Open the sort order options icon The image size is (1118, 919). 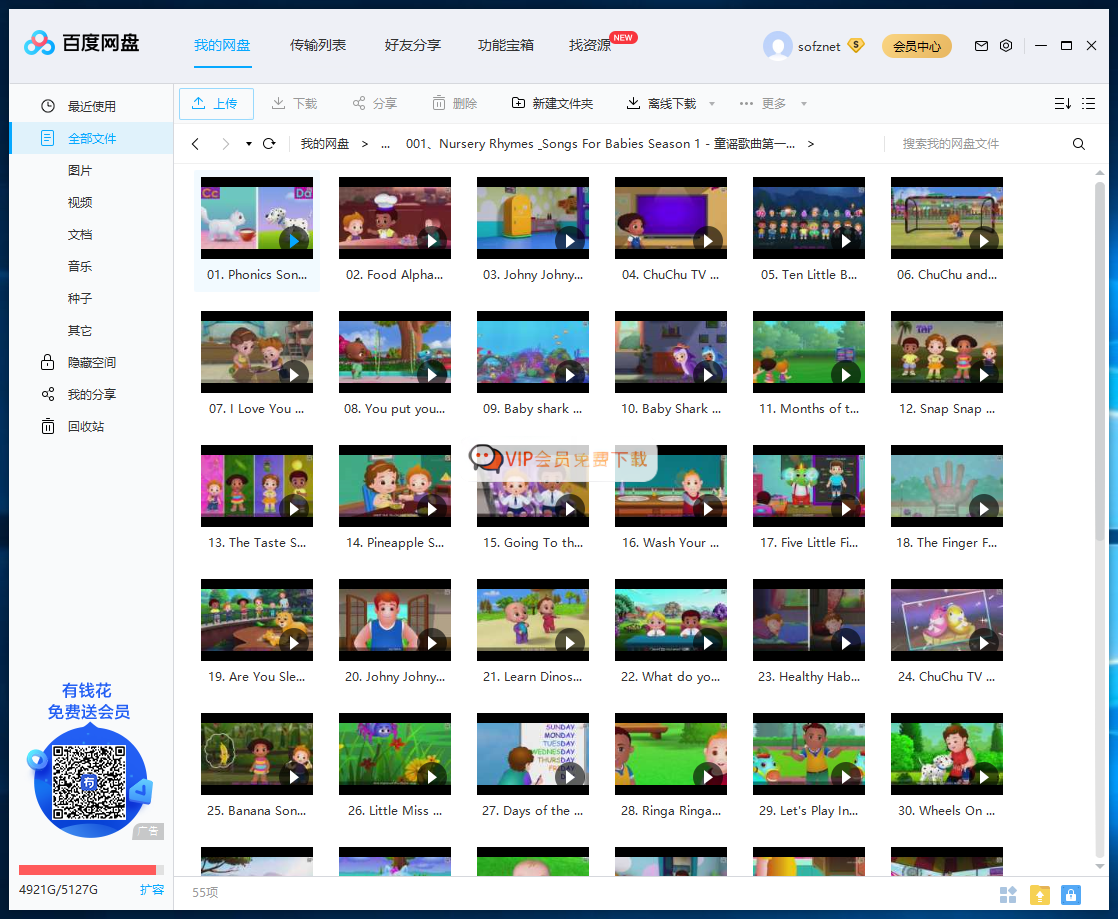click(x=1062, y=103)
